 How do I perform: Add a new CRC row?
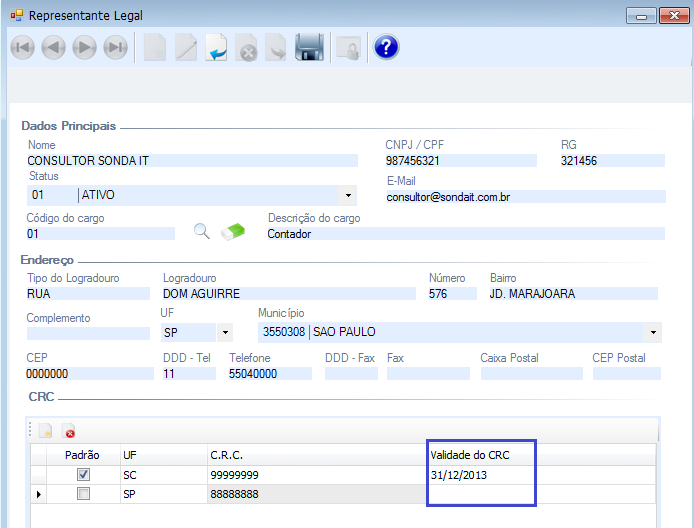coord(45,431)
